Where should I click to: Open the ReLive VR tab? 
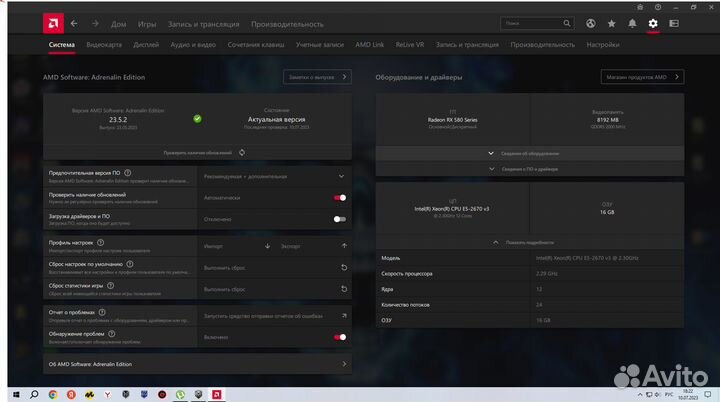410,45
